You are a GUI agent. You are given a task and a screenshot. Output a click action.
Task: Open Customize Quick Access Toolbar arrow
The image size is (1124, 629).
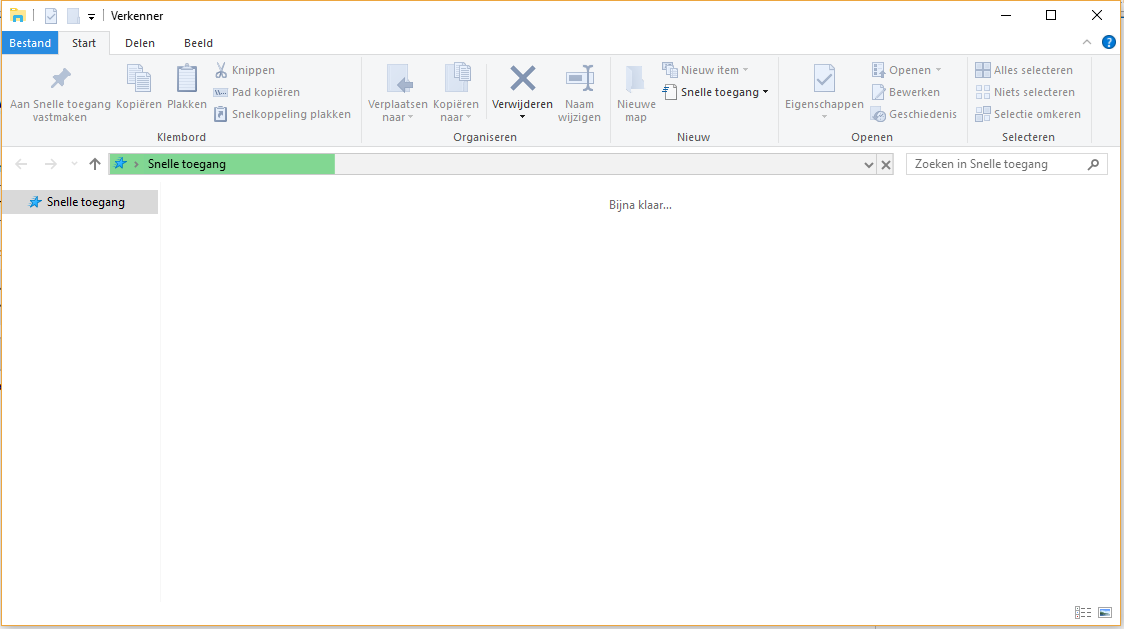[91, 16]
